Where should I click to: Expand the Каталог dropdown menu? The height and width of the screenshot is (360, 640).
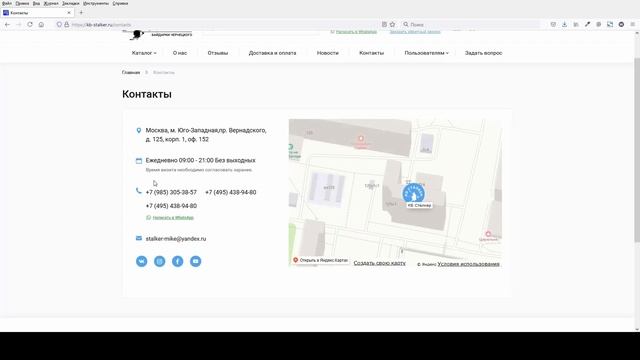click(x=144, y=53)
